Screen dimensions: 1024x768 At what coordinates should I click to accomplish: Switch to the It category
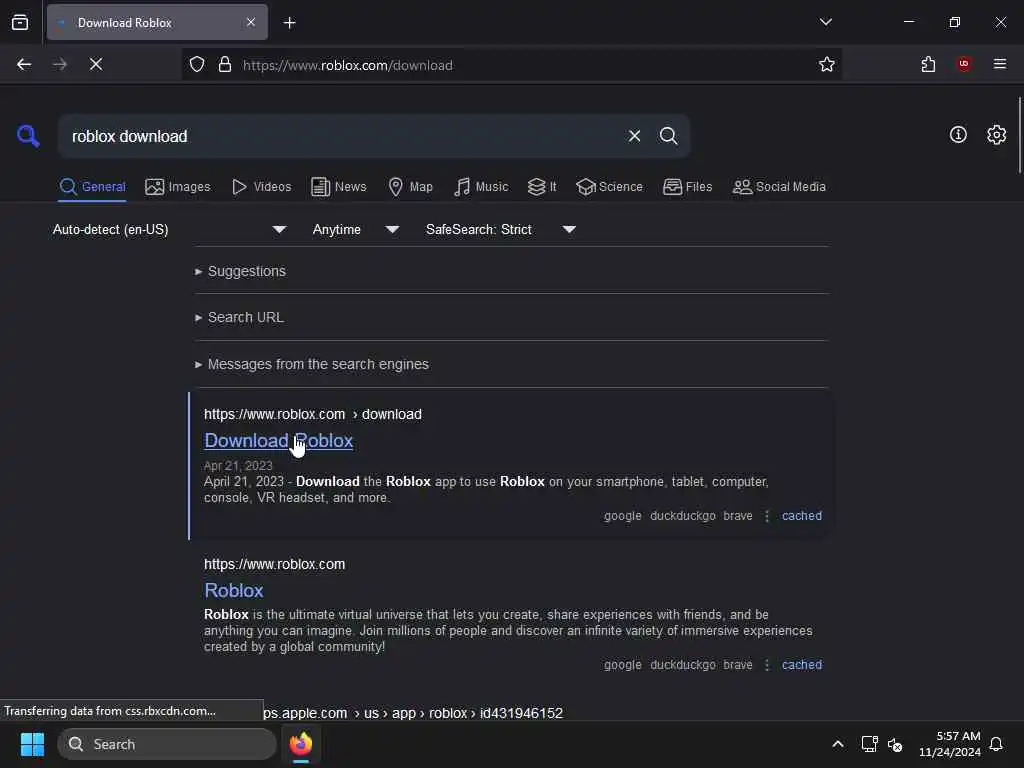(x=541, y=187)
